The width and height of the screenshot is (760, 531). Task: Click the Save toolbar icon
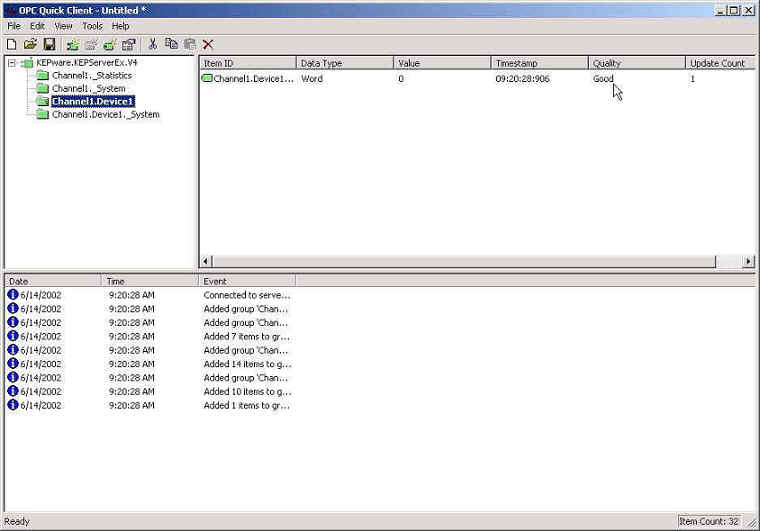coord(48,44)
